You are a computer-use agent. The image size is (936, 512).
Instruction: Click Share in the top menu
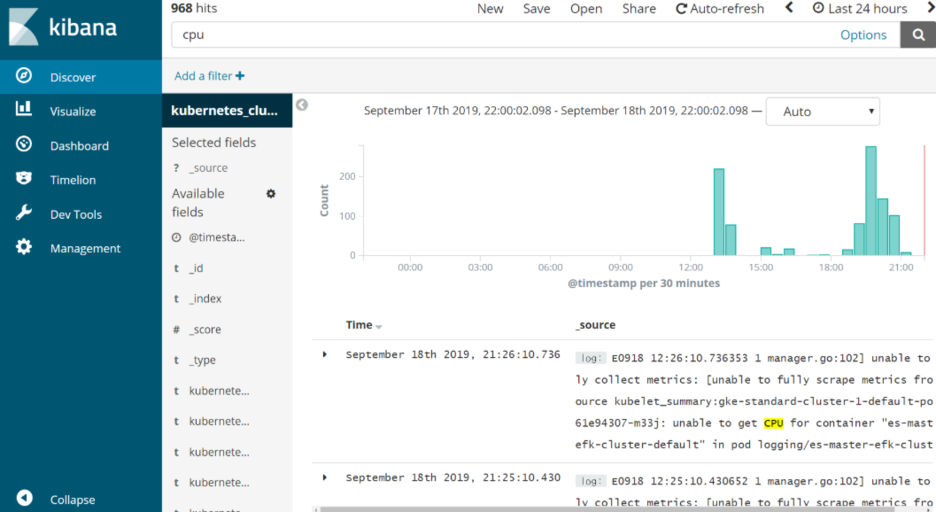click(x=639, y=8)
